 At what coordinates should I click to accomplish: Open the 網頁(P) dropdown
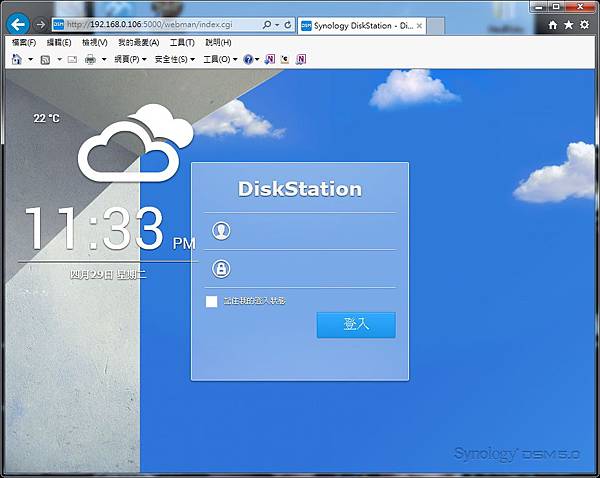130,59
